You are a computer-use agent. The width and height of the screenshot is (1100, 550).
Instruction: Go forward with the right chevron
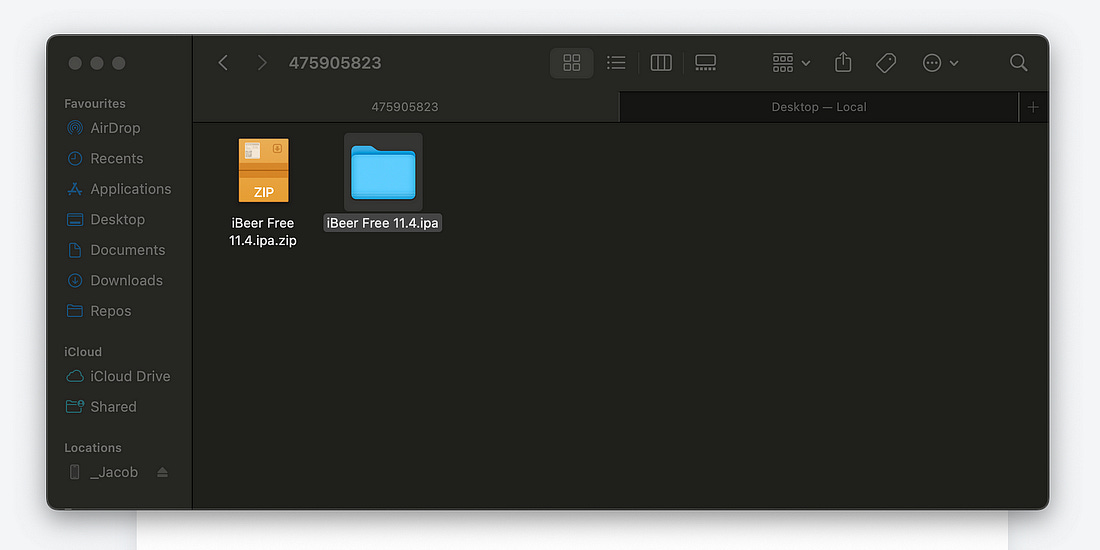(262, 63)
